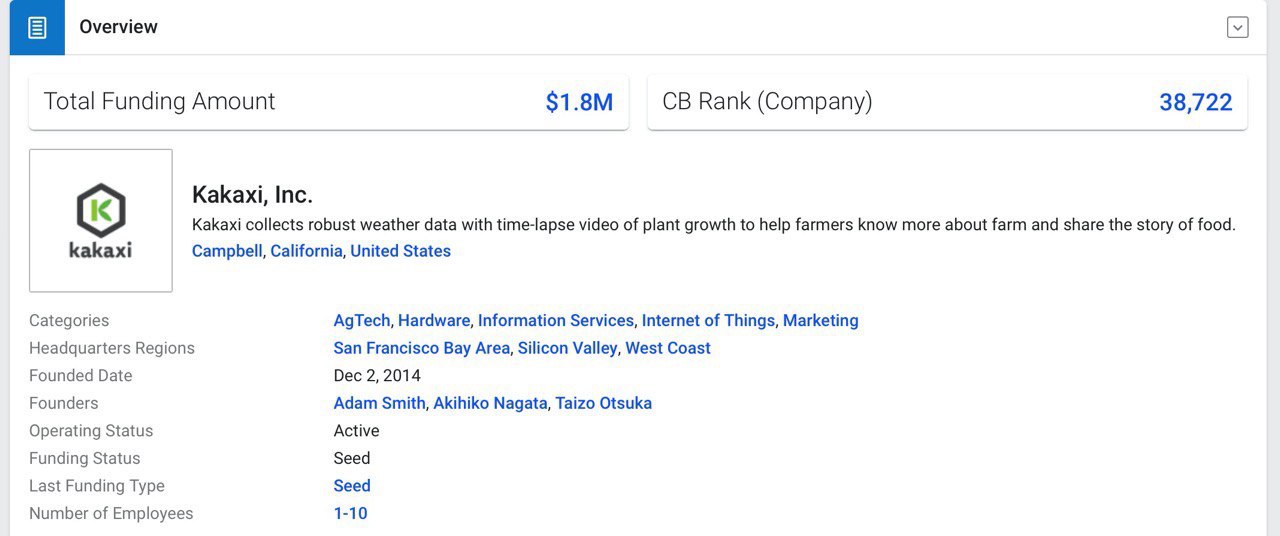Collapse the Overview section chevron
1280x536 pixels.
[1238, 27]
